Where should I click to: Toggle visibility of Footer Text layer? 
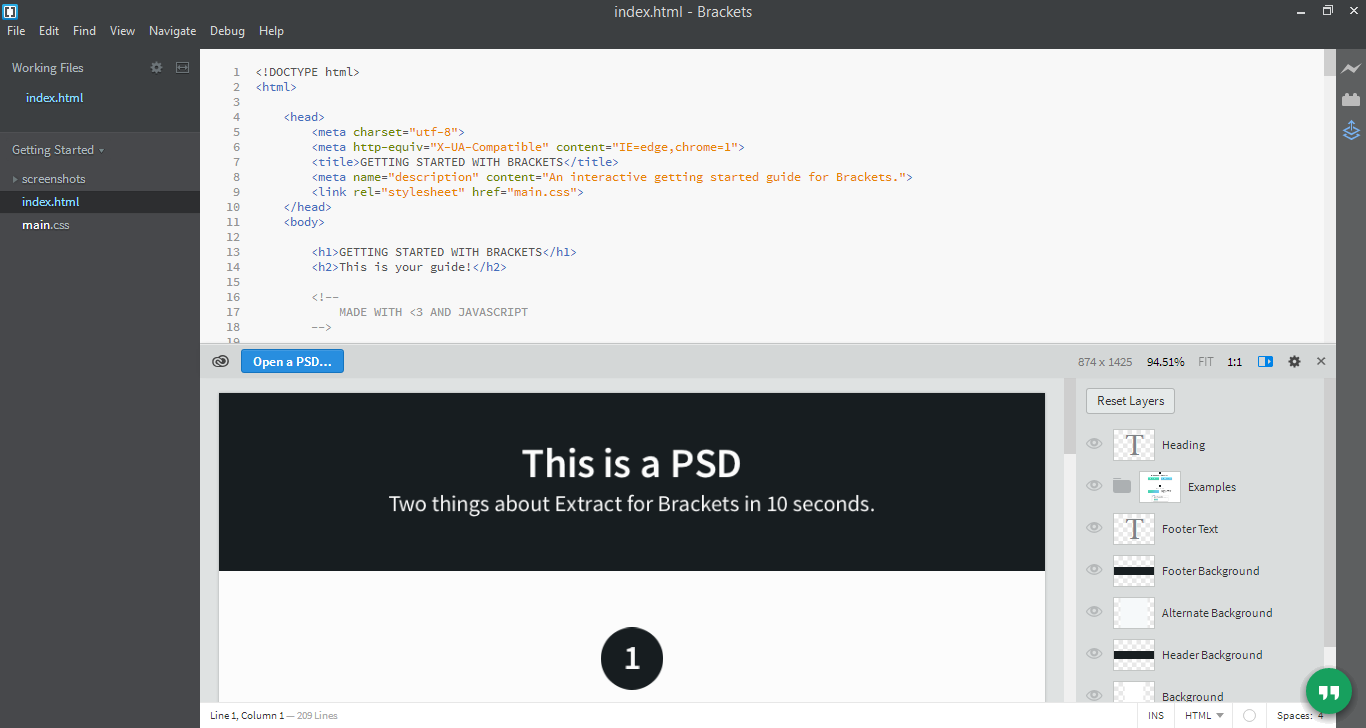1094,528
